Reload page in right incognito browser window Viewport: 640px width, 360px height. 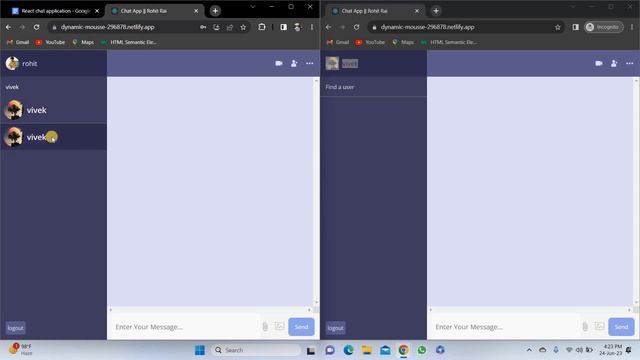356,27
